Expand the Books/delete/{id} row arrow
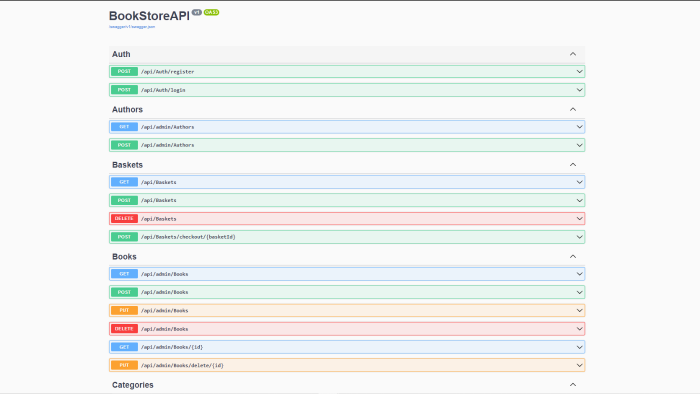 pos(579,365)
